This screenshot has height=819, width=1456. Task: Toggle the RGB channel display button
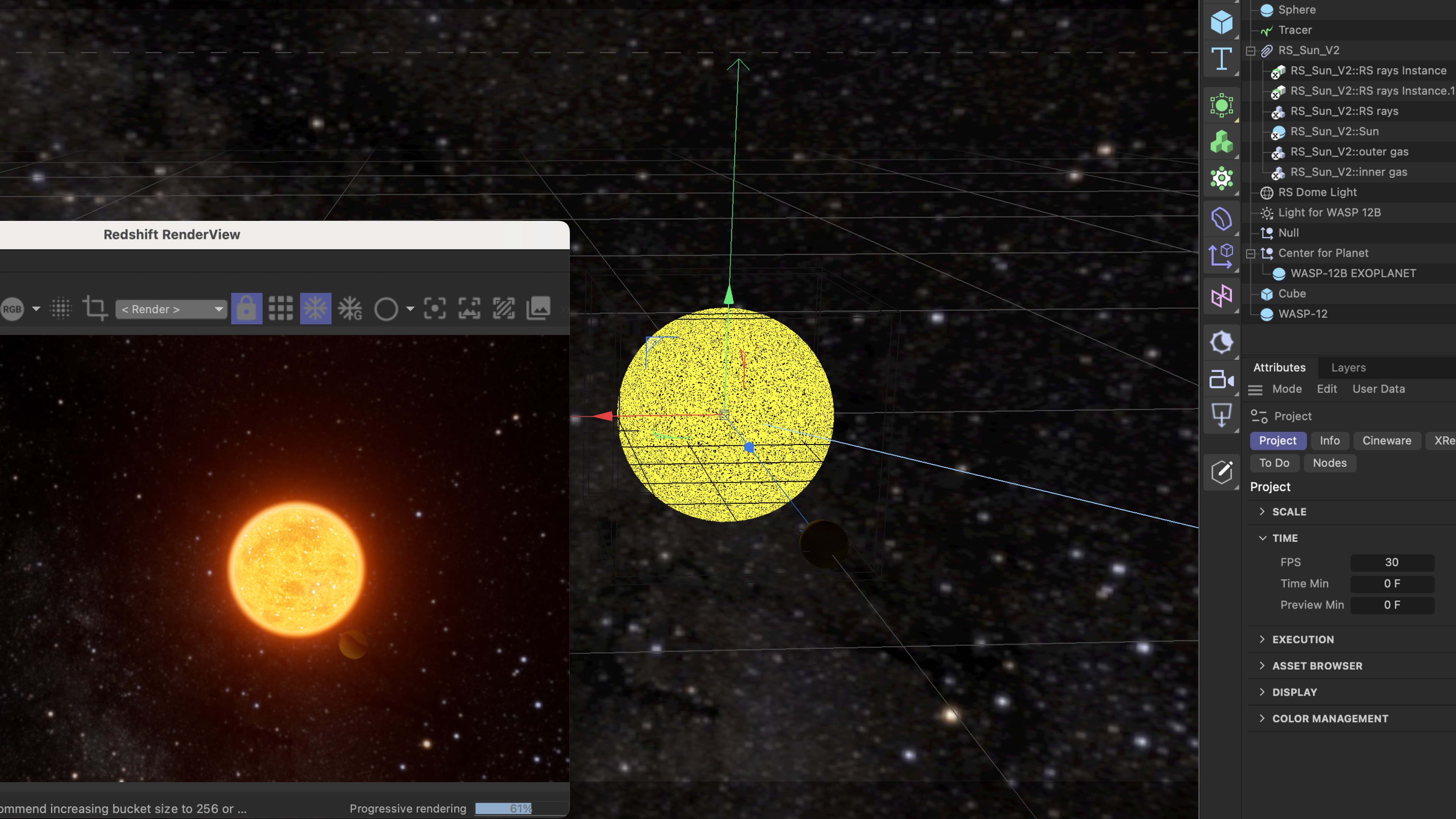[x=13, y=309]
